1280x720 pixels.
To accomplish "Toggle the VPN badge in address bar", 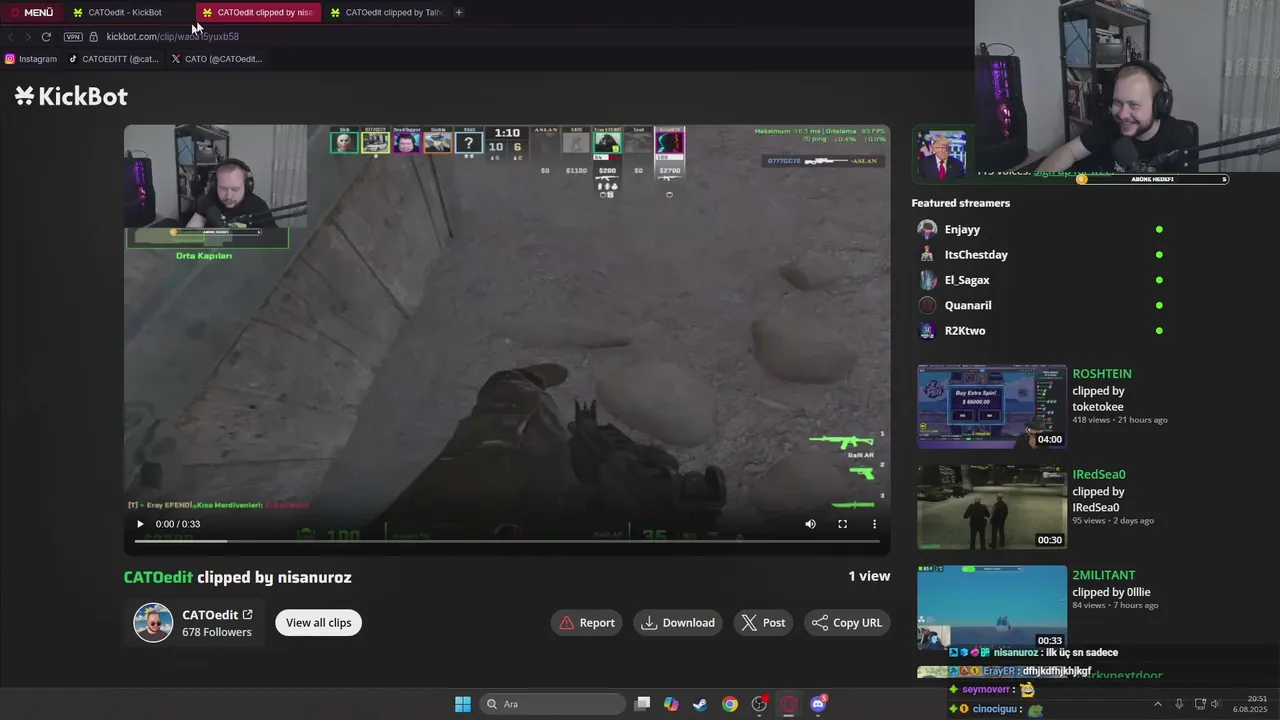I will [73, 37].
